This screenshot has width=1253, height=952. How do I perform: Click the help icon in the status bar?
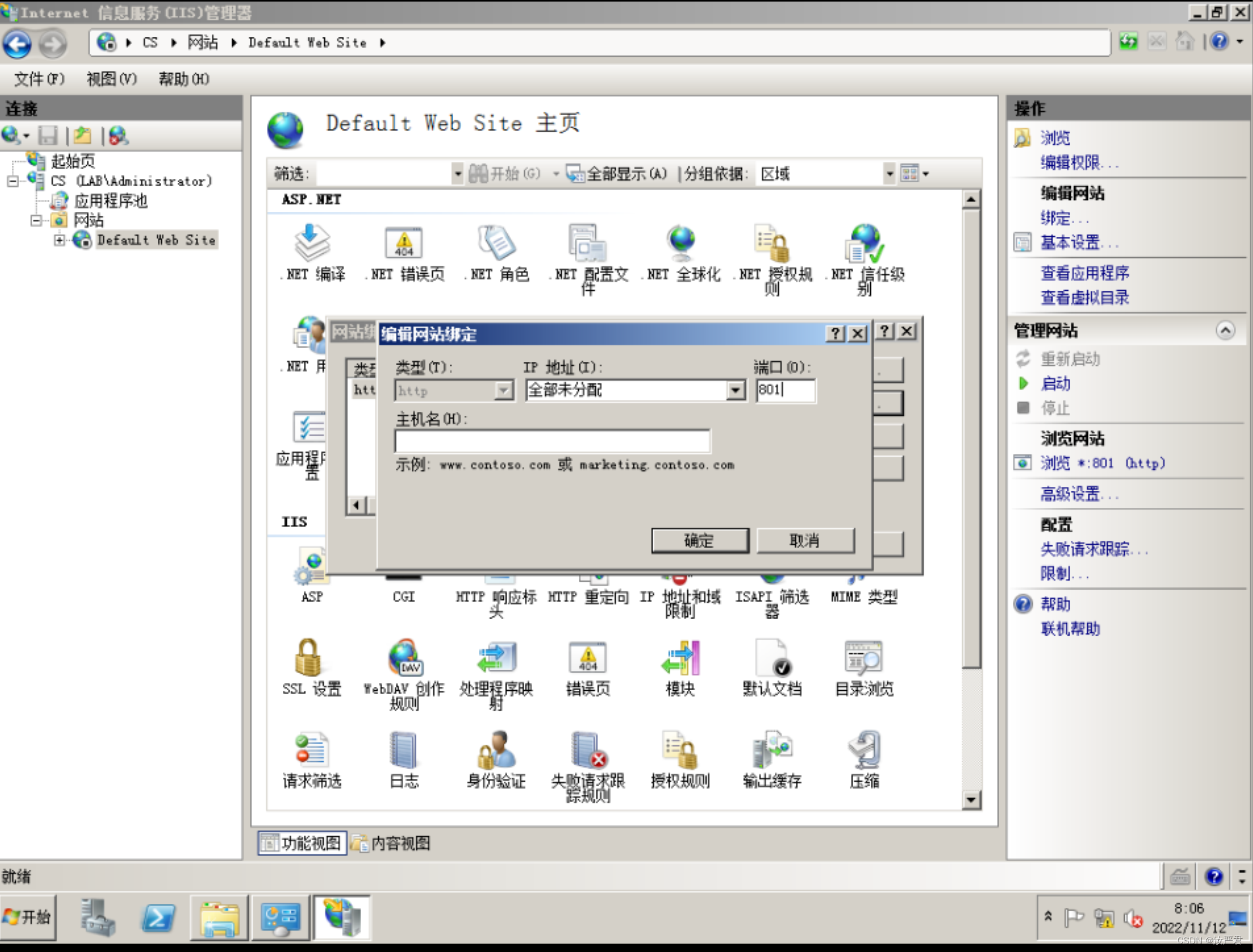pos(1214,876)
